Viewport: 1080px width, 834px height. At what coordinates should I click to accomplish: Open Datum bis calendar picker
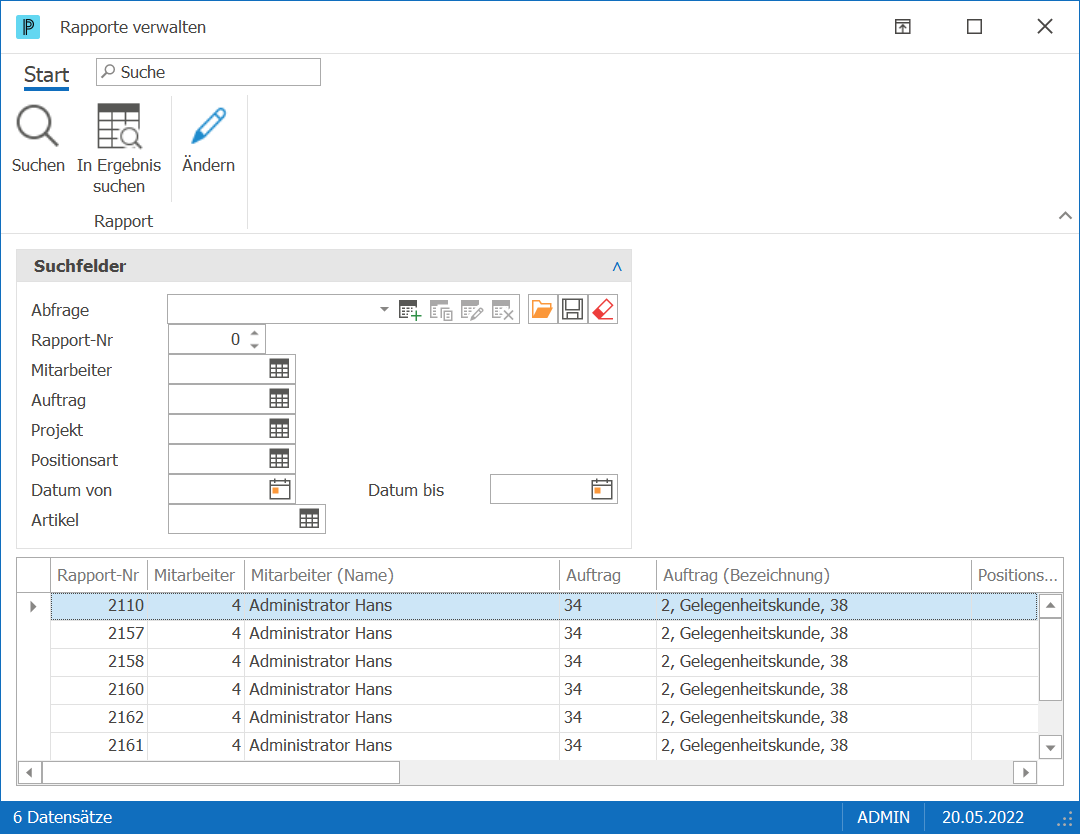coord(602,489)
